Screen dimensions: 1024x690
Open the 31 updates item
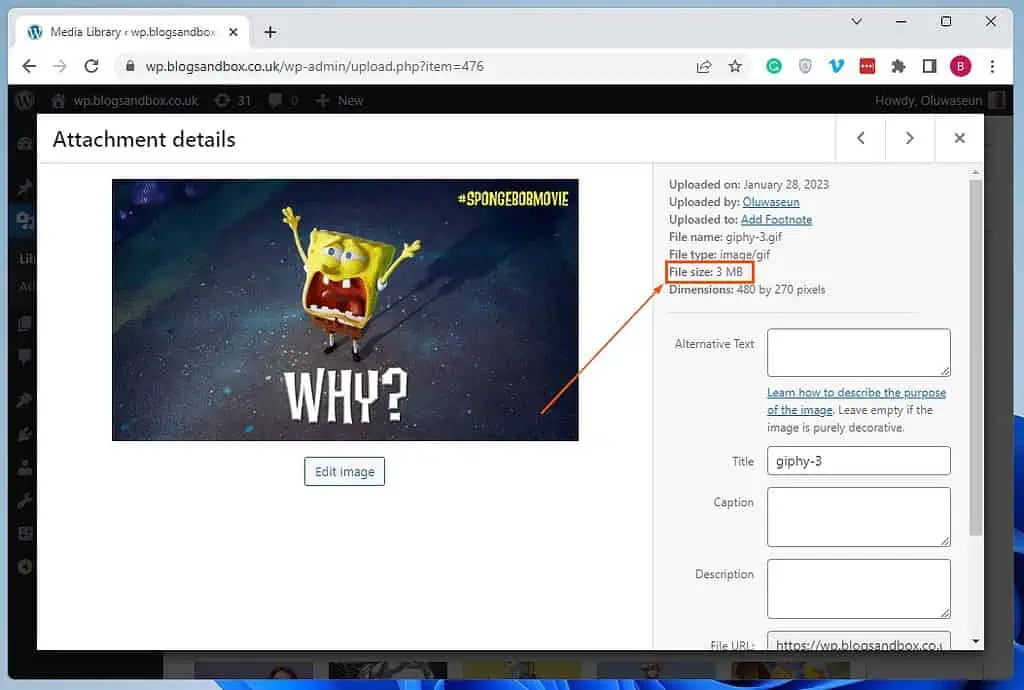233,101
